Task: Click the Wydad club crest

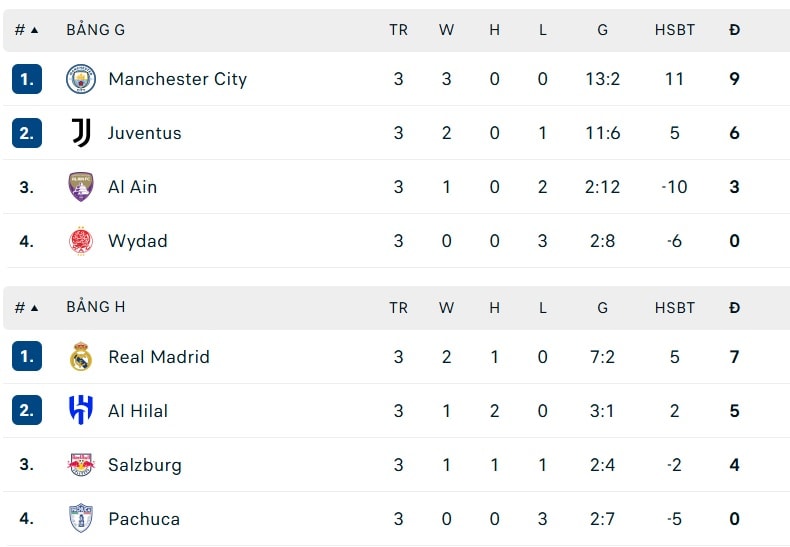Action: 81,241
